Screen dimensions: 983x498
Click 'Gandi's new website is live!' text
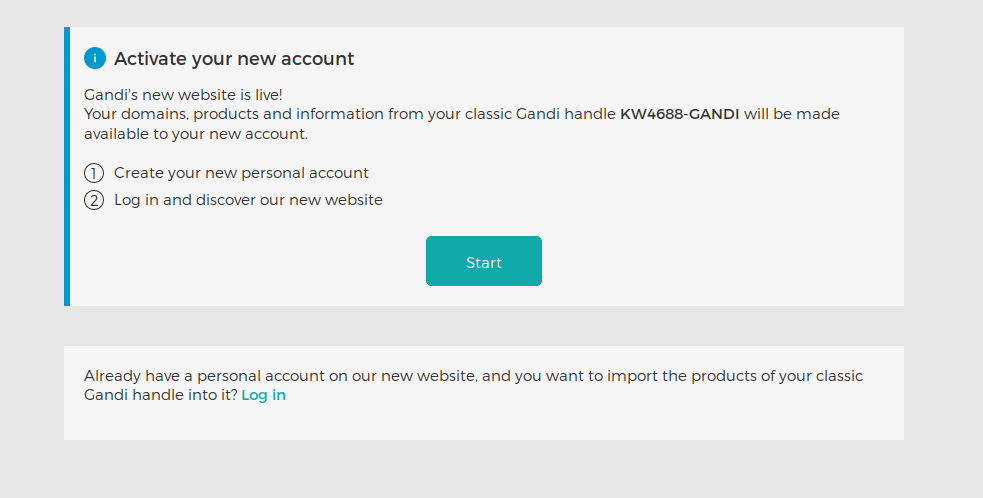pyautogui.click(x=183, y=95)
